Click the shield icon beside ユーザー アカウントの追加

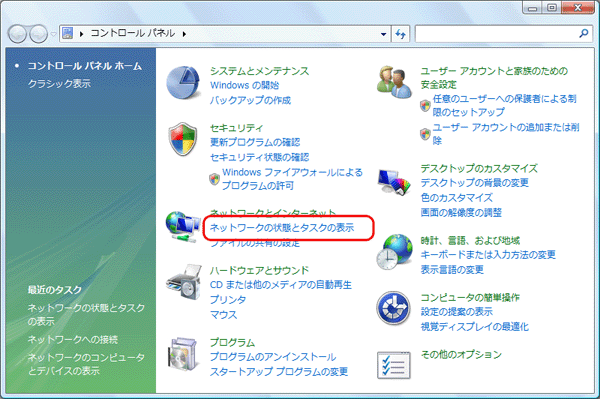point(425,134)
